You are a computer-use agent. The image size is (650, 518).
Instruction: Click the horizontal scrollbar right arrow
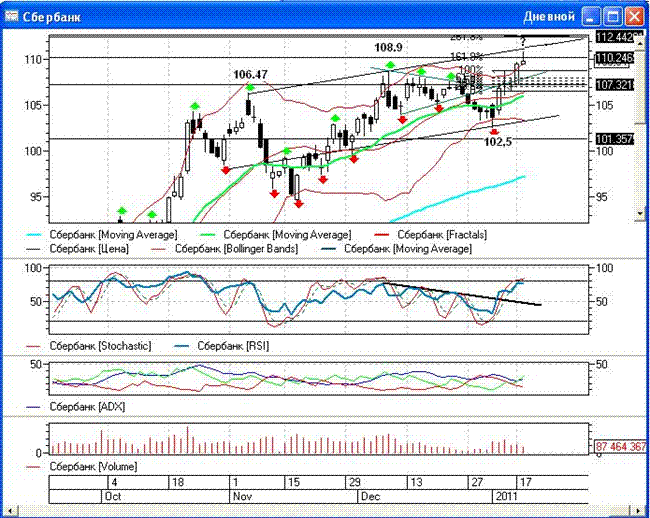638,510
